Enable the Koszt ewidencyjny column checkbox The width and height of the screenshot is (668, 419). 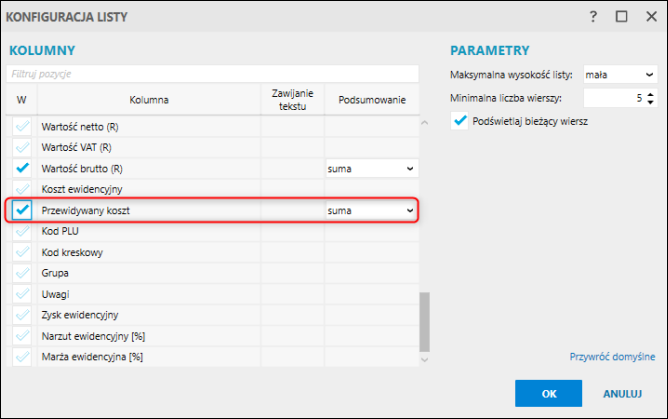tap(22, 189)
